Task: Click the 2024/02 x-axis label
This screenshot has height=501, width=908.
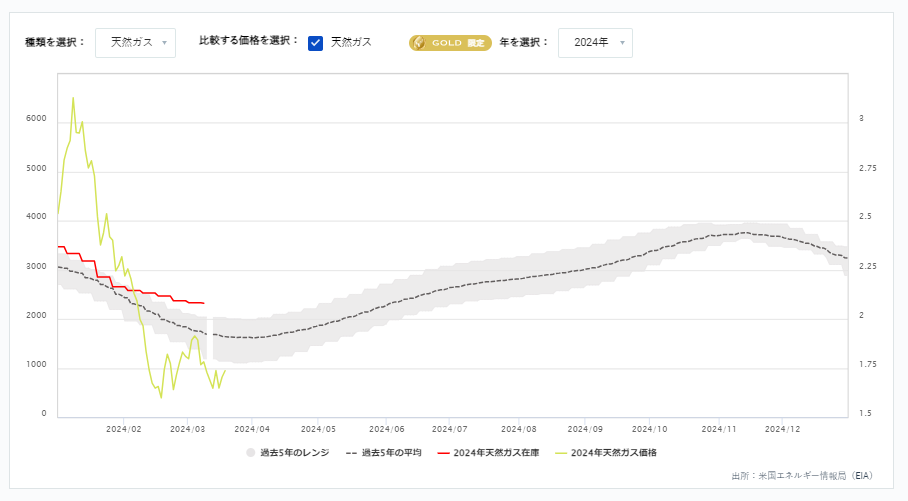Action: pyautogui.click(x=124, y=429)
